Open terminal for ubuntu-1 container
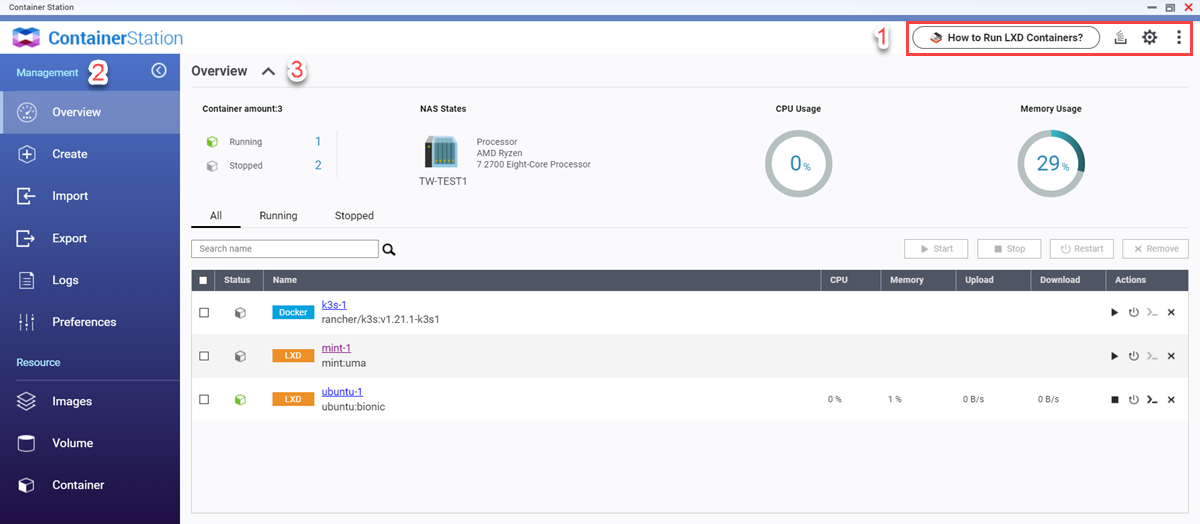1200x524 pixels. (1152, 399)
